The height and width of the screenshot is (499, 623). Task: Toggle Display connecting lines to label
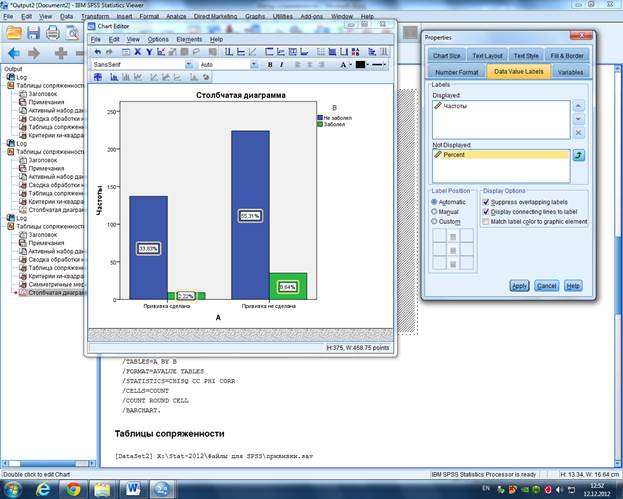coord(486,212)
